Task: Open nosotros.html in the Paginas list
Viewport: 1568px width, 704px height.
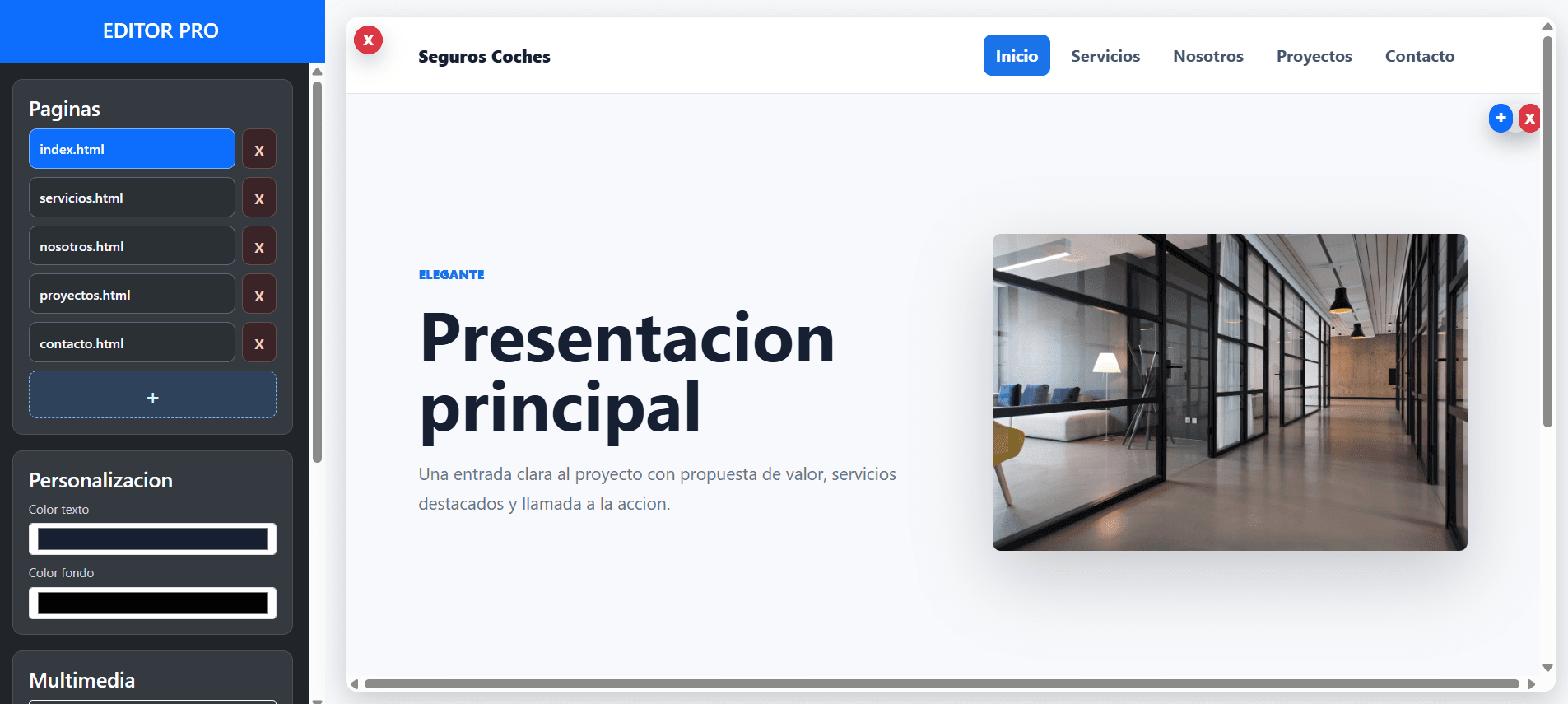Action: point(132,246)
